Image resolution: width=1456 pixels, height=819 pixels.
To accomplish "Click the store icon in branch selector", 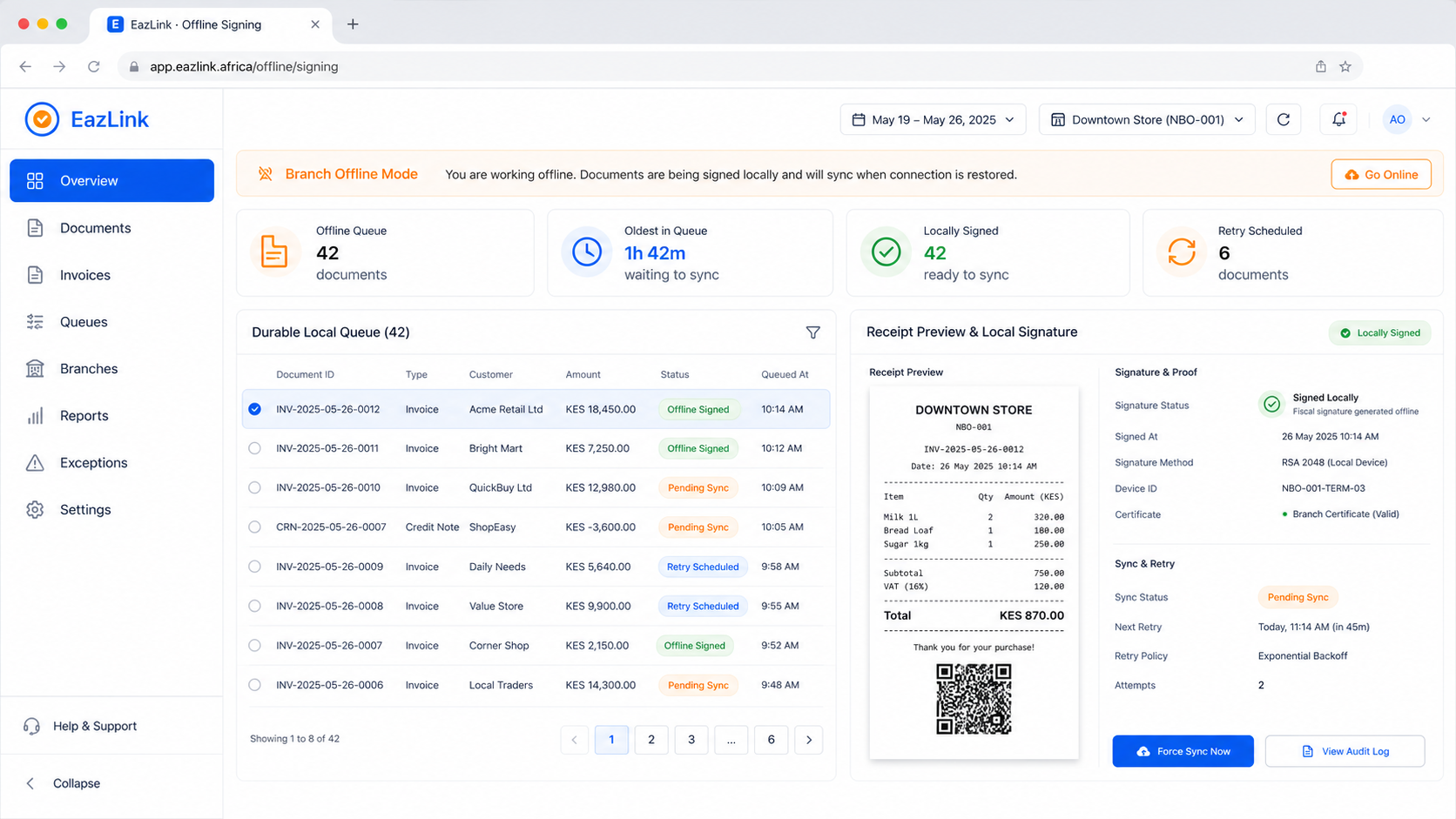I will [x=1058, y=119].
